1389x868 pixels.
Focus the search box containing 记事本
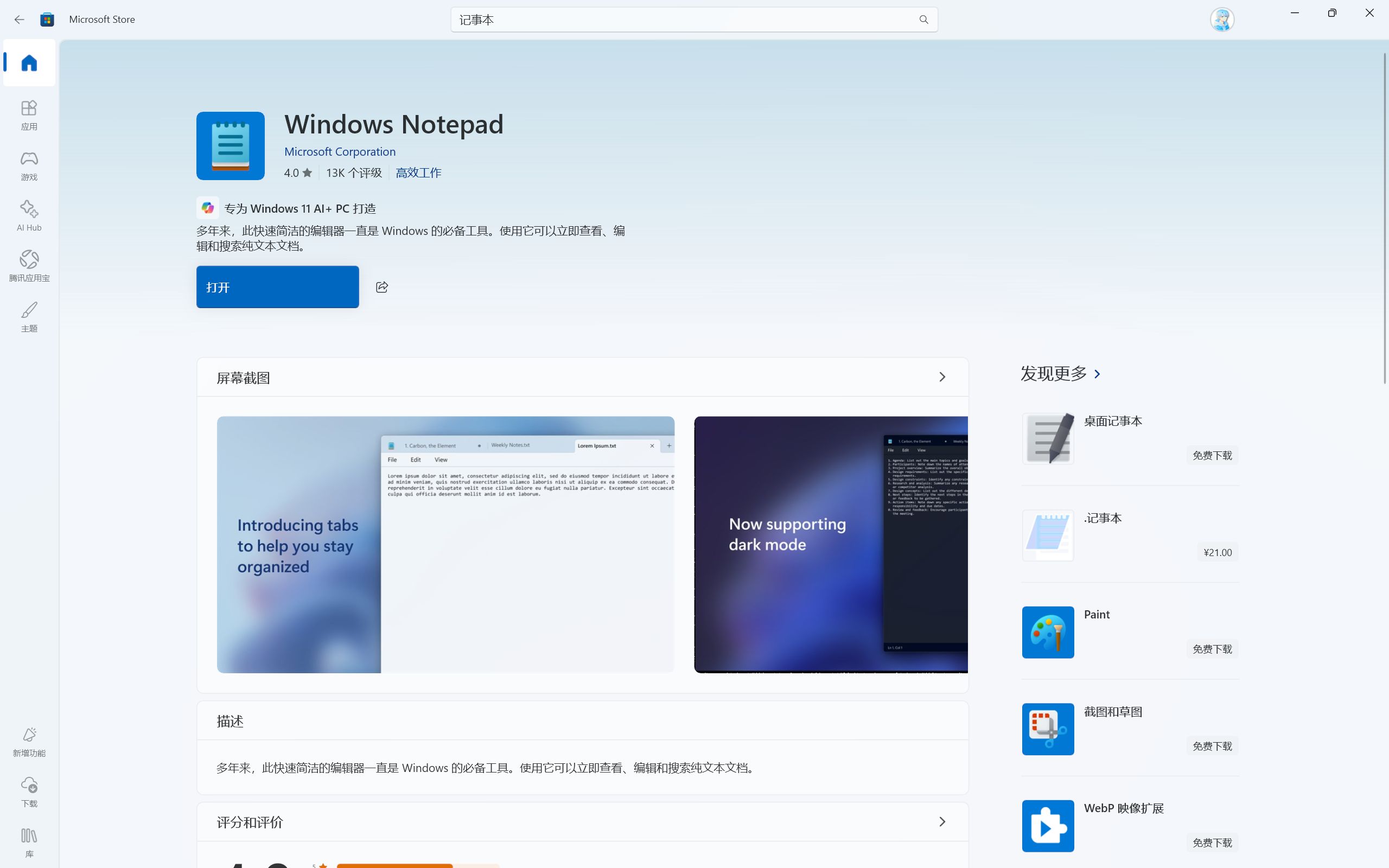click(x=694, y=20)
